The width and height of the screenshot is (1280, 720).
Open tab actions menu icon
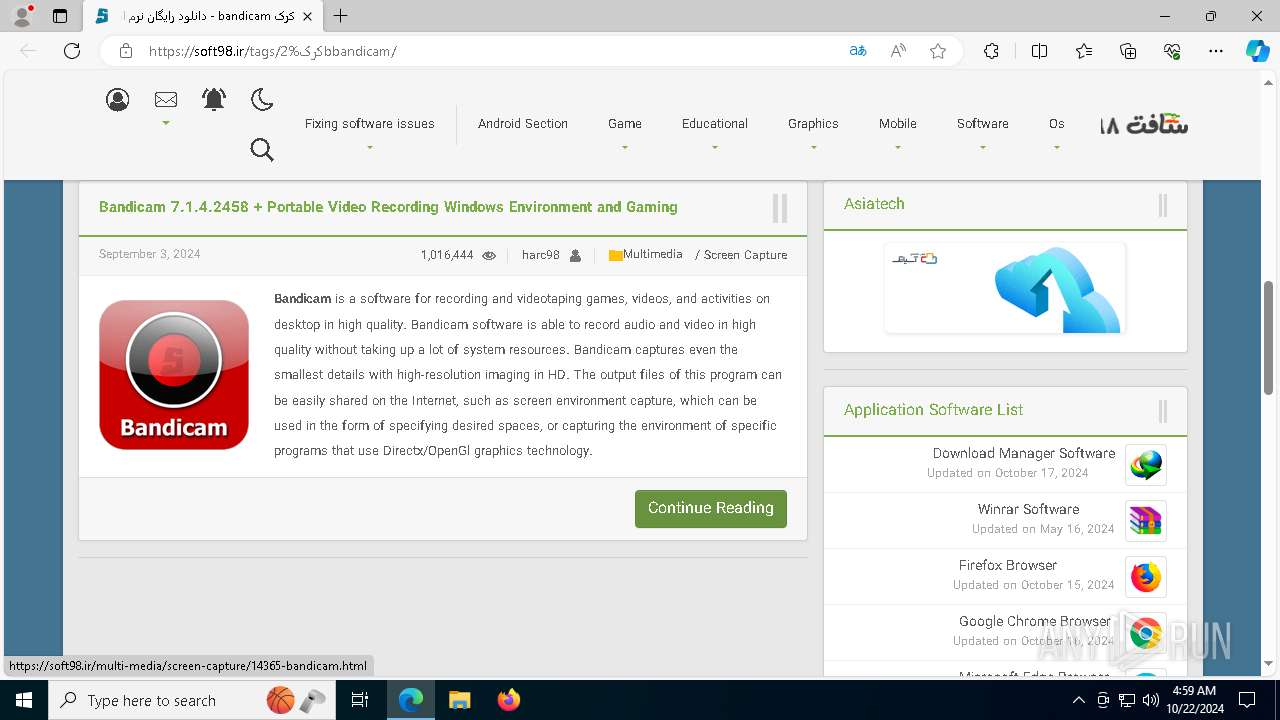[60, 16]
